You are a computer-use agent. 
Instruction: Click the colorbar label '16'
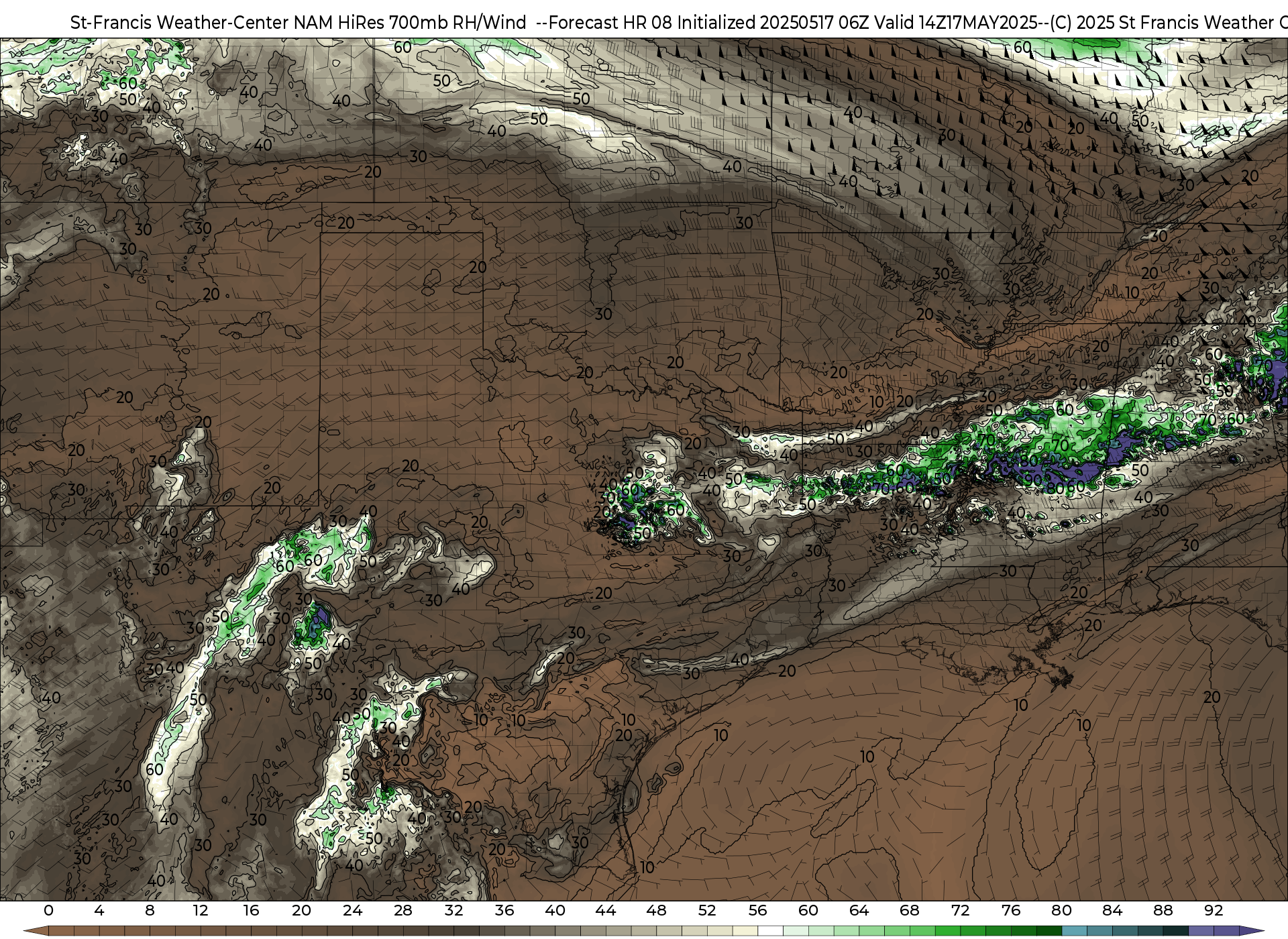(251, 911)
